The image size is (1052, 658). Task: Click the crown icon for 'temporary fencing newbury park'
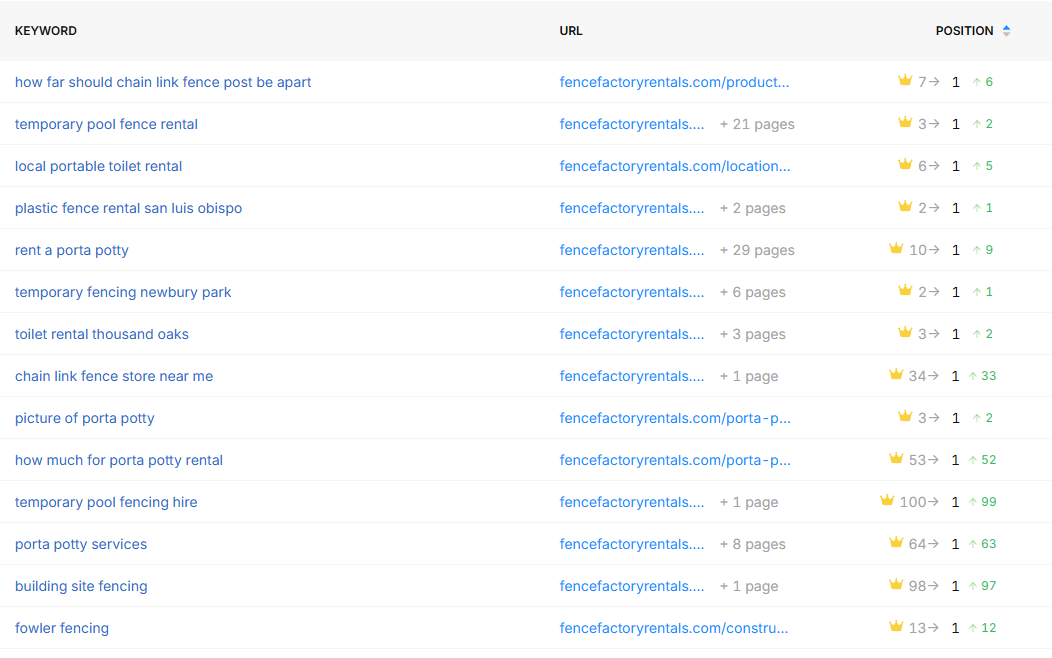point(905,290)
